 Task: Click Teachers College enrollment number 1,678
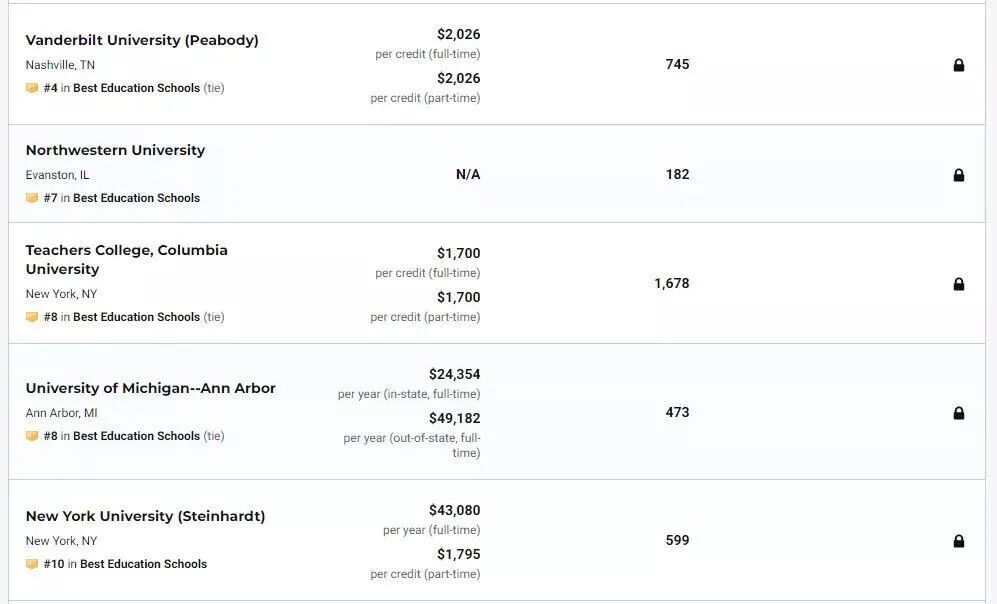pyautogui.click(x=671, y=283)
